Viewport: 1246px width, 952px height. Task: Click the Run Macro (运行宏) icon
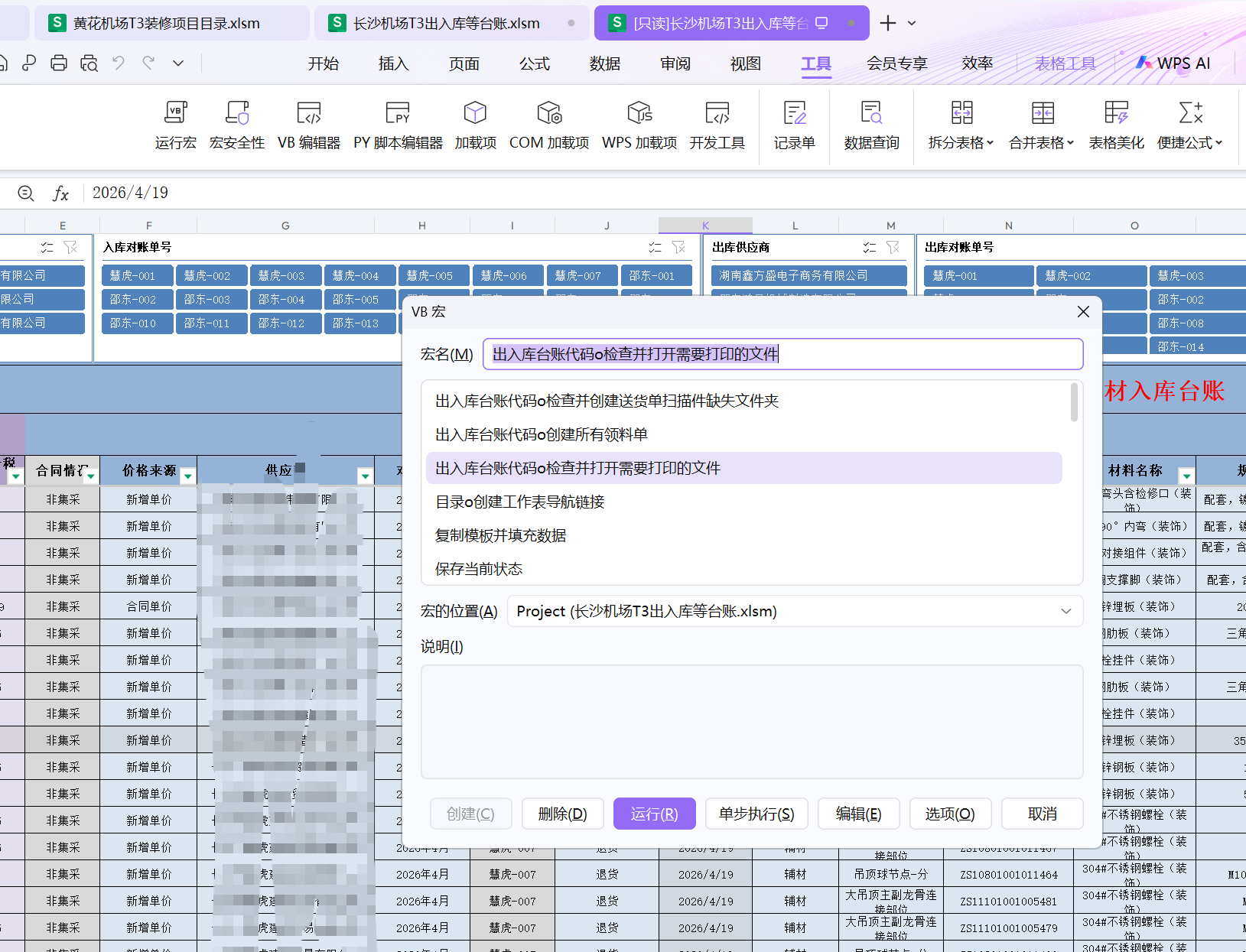(x=176, y=126)
